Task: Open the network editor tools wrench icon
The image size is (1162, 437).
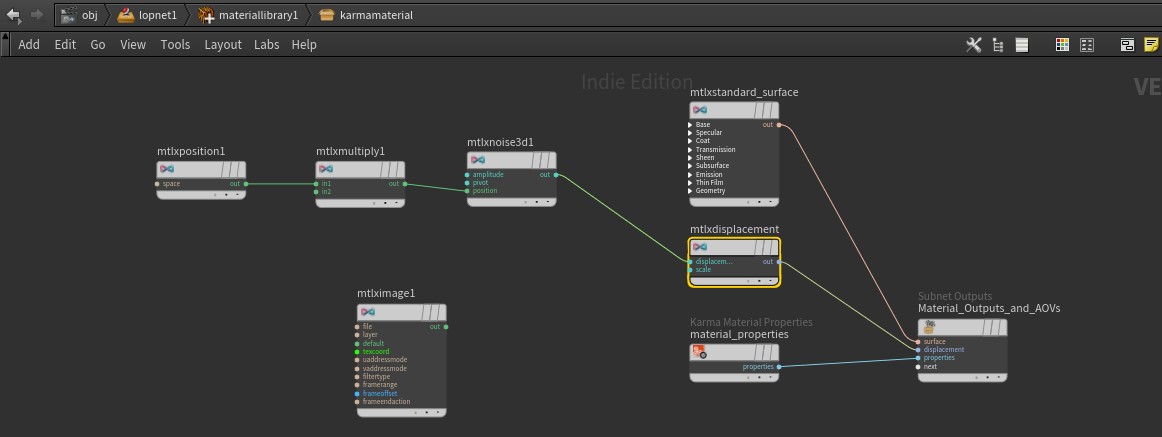Action: [x=973, y=44]
